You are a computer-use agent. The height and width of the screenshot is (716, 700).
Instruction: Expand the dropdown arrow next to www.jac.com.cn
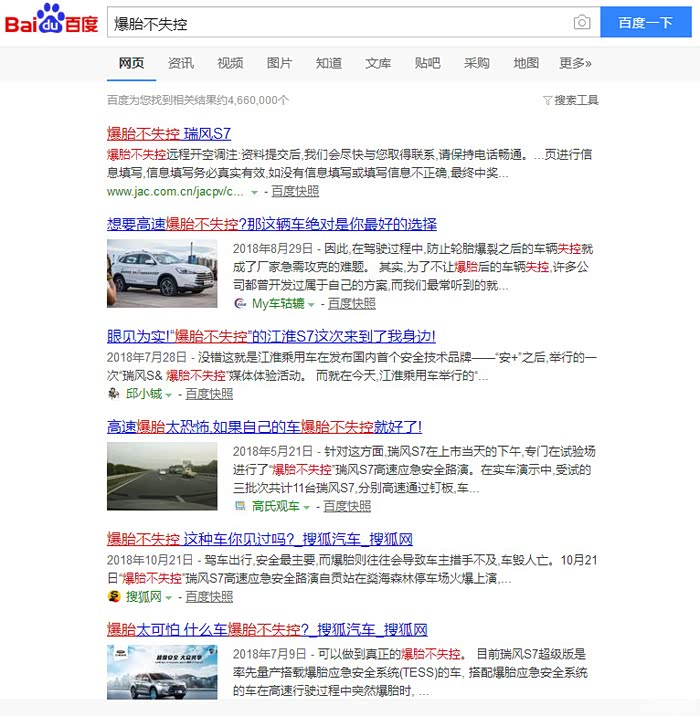(x=254, y=192)
